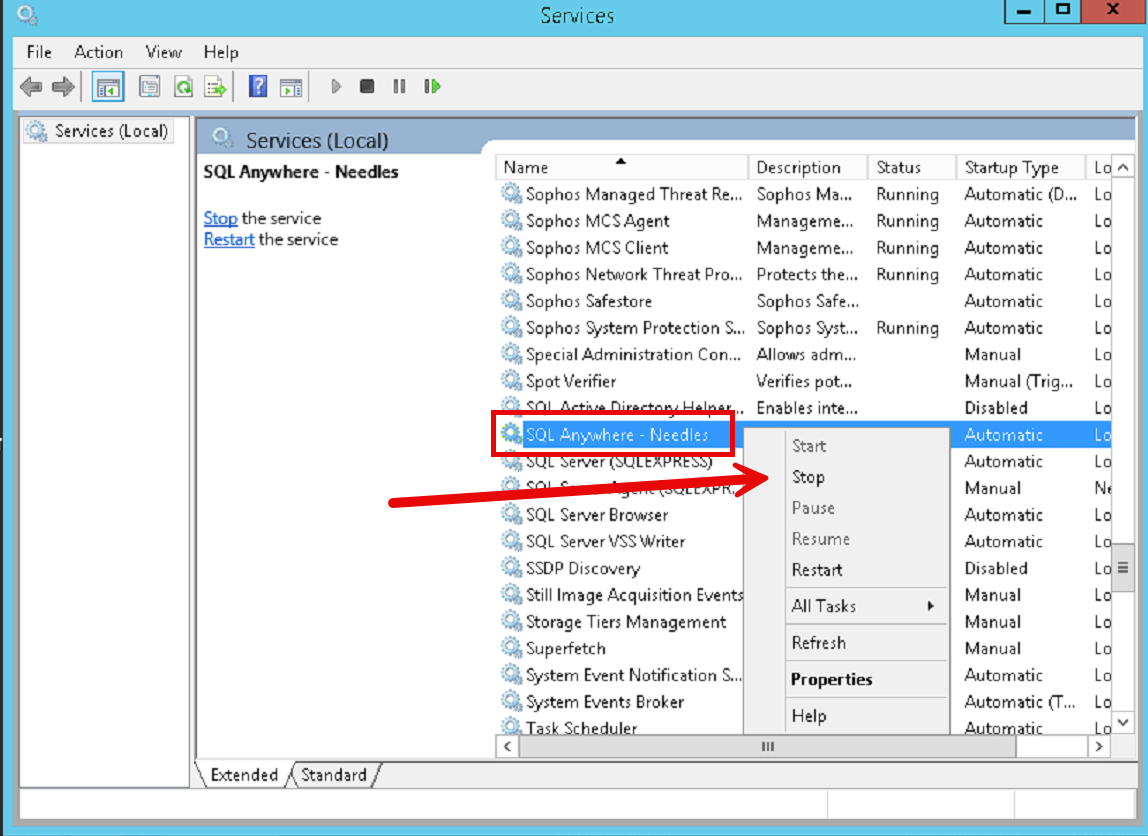Select Still Image Acquisition Events row
Viewport: 1148px width, 836px height.
click(x=620, y=594)
